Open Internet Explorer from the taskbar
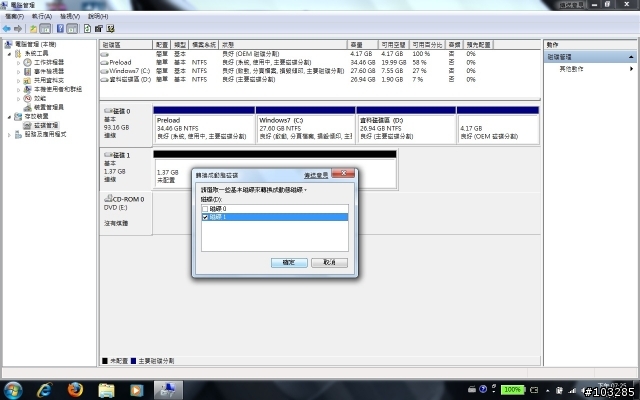This screenshot has height=400, width=640. (x=44, y=390)
